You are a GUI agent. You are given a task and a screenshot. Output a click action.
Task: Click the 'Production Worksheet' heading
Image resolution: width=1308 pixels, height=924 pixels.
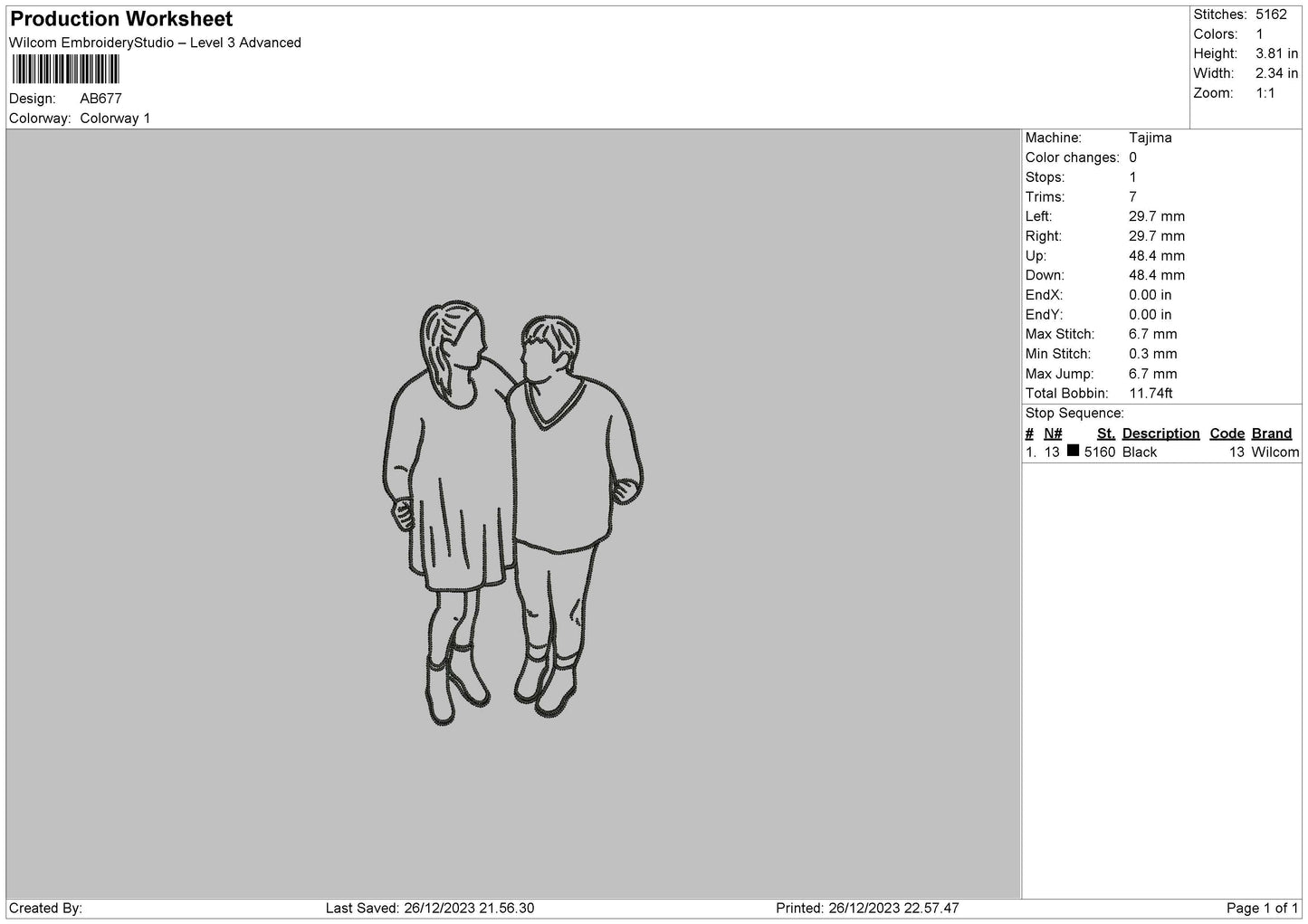click(x=121, y=19)
